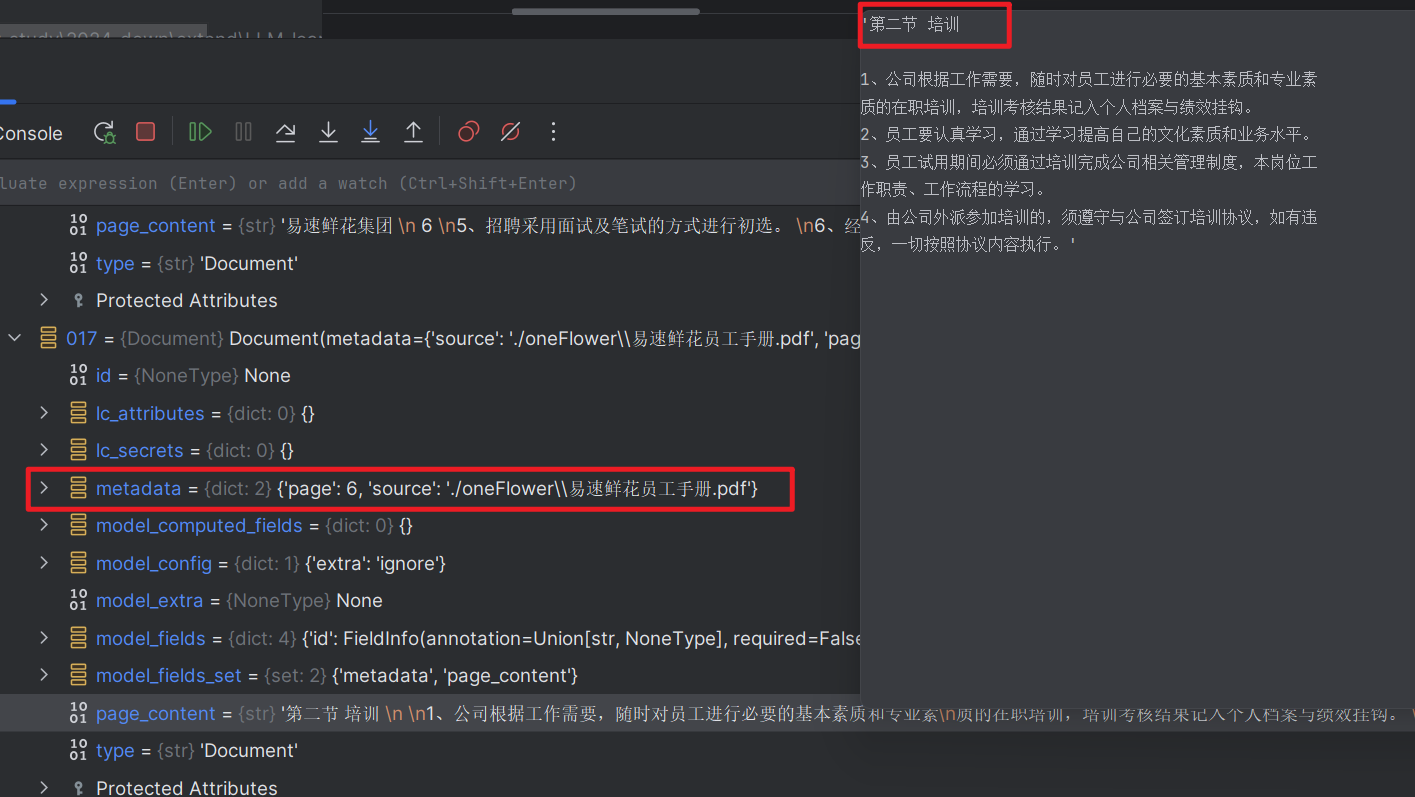Click the set icon beside model_fields_set
The image size is (1415, 797).
tap(78, 675)
